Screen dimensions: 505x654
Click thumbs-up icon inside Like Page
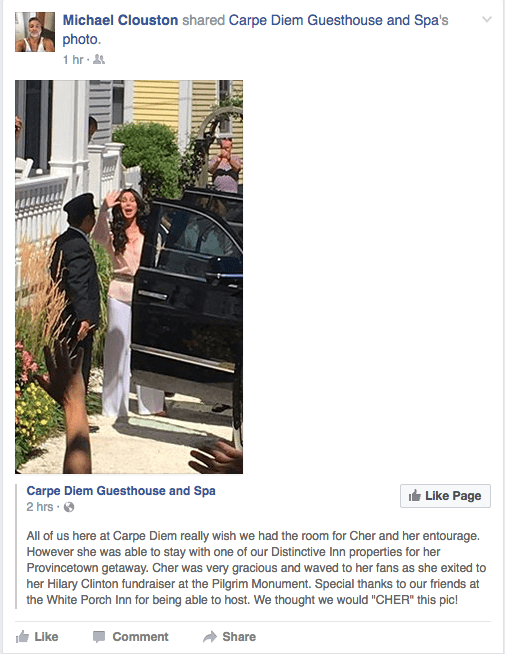[415, 496]
